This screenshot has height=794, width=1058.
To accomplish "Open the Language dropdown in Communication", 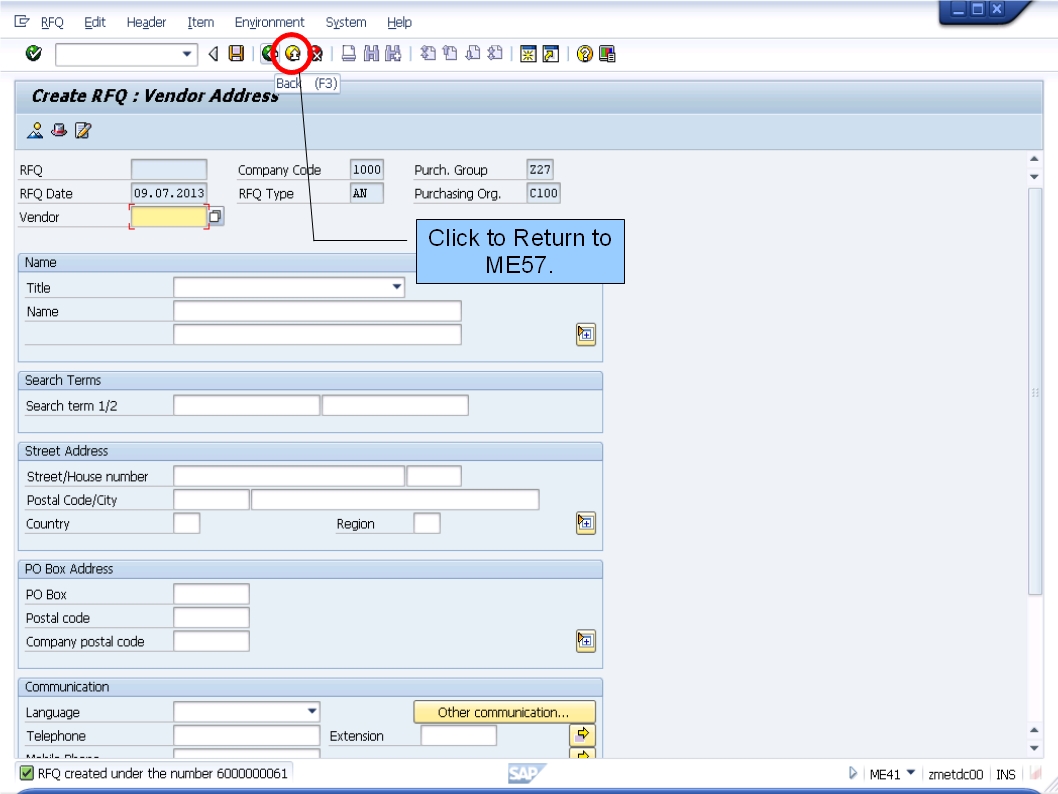I will tap(310, 711).
